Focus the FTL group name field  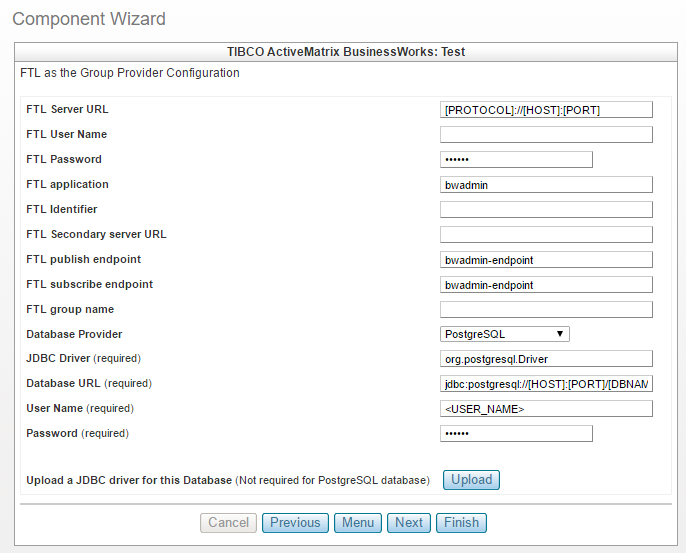pyautogui.click(x=546, y=310)
